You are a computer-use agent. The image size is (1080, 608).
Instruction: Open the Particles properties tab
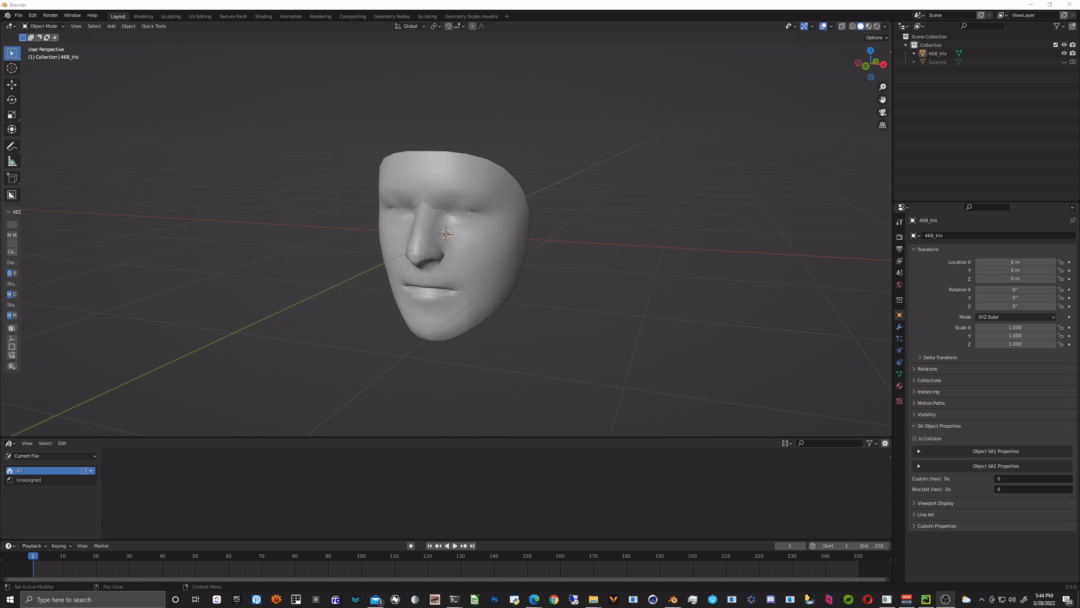click(899, 339)
